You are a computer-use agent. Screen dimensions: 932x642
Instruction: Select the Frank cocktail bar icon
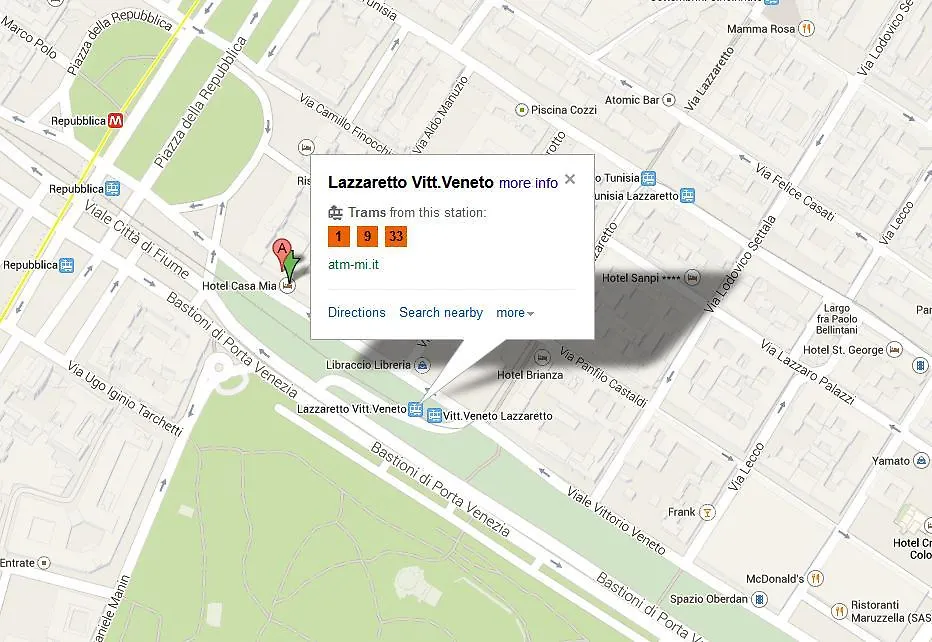pyautogui.click(x=707, y=512)
